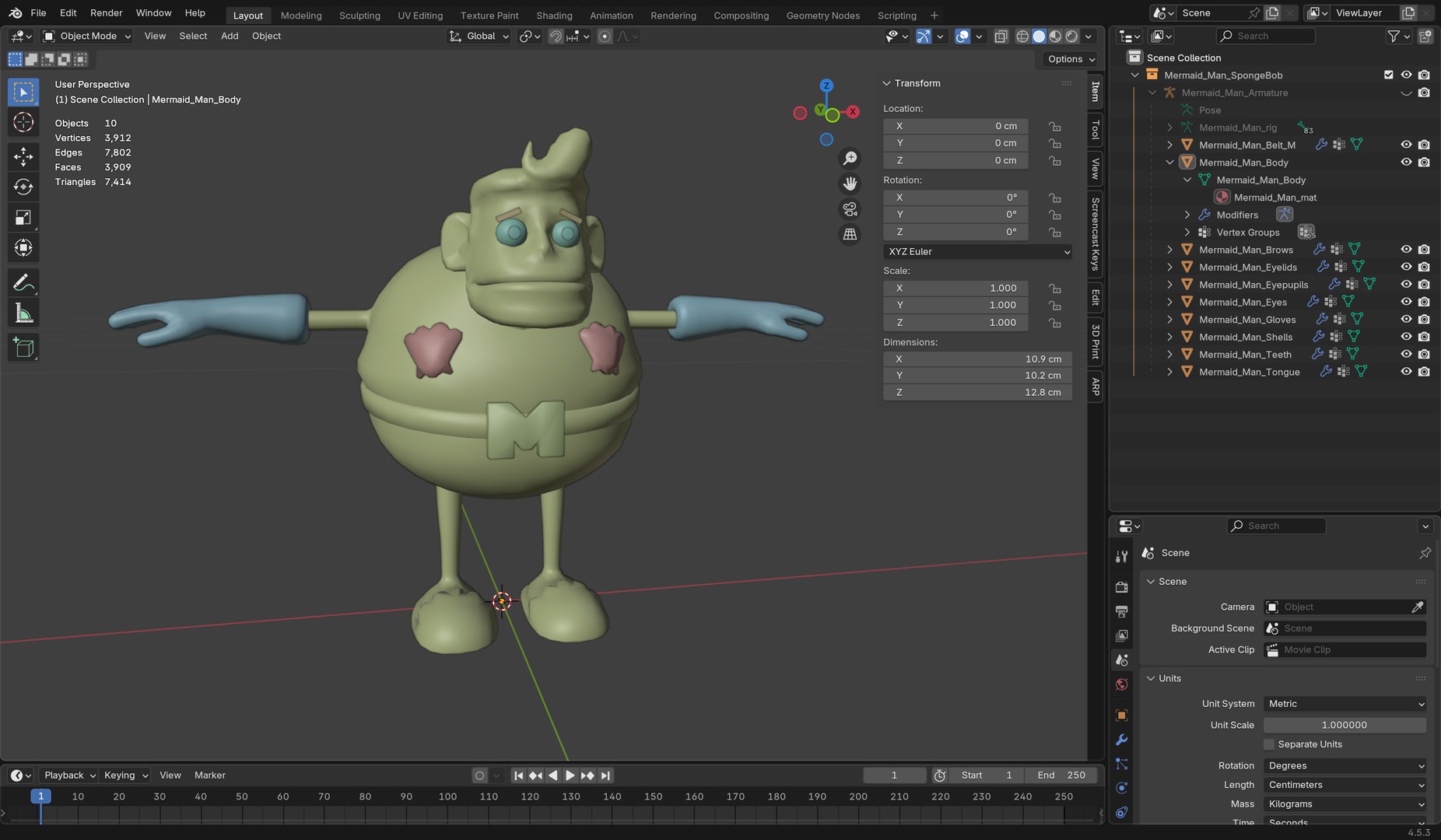Screen dimensions: 1441x840
Task: Open the Playback dropdown
Action: (x=68, y=775)
